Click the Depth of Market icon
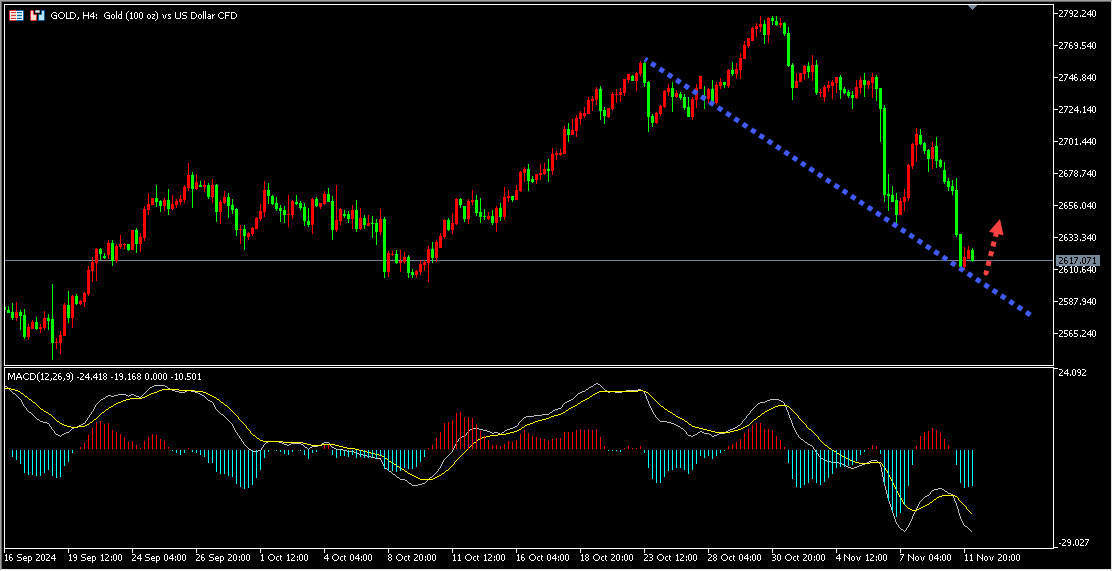This screenshot has height=571, width=1113. pyautogui.click(x=37, y=16)
